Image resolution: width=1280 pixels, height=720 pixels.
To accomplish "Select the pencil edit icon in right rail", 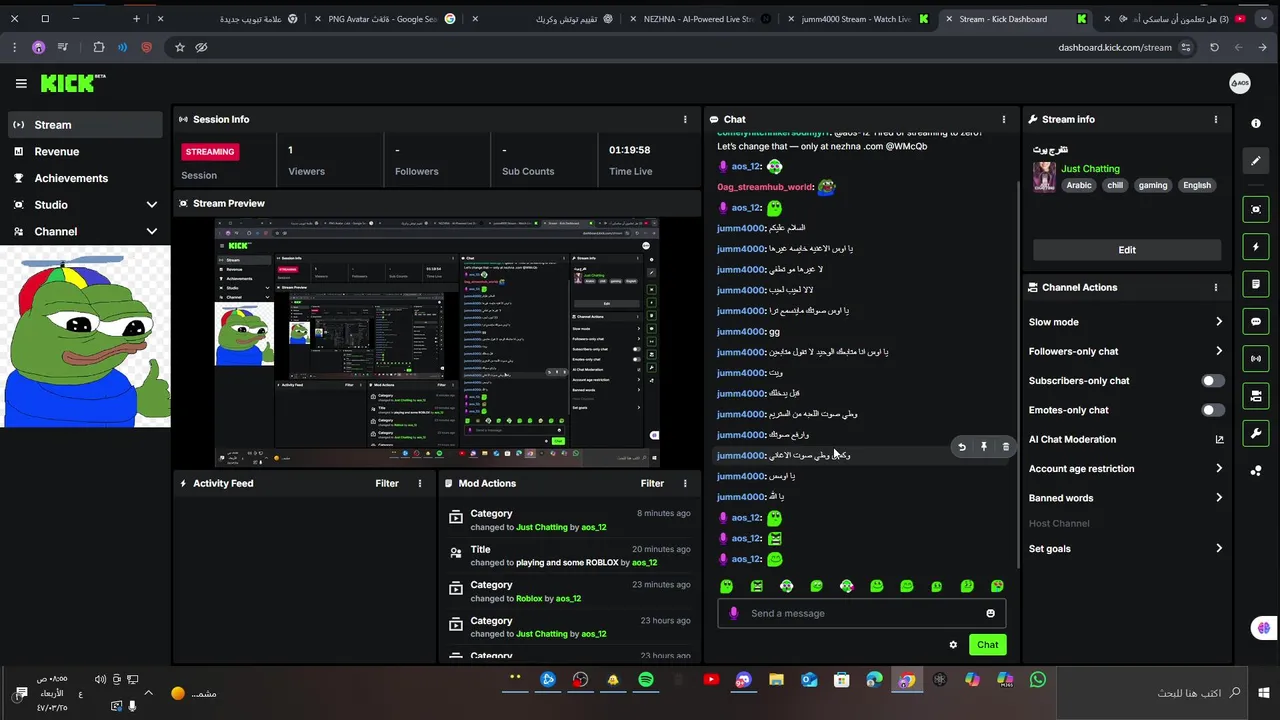I will (x=1256, y=161).
